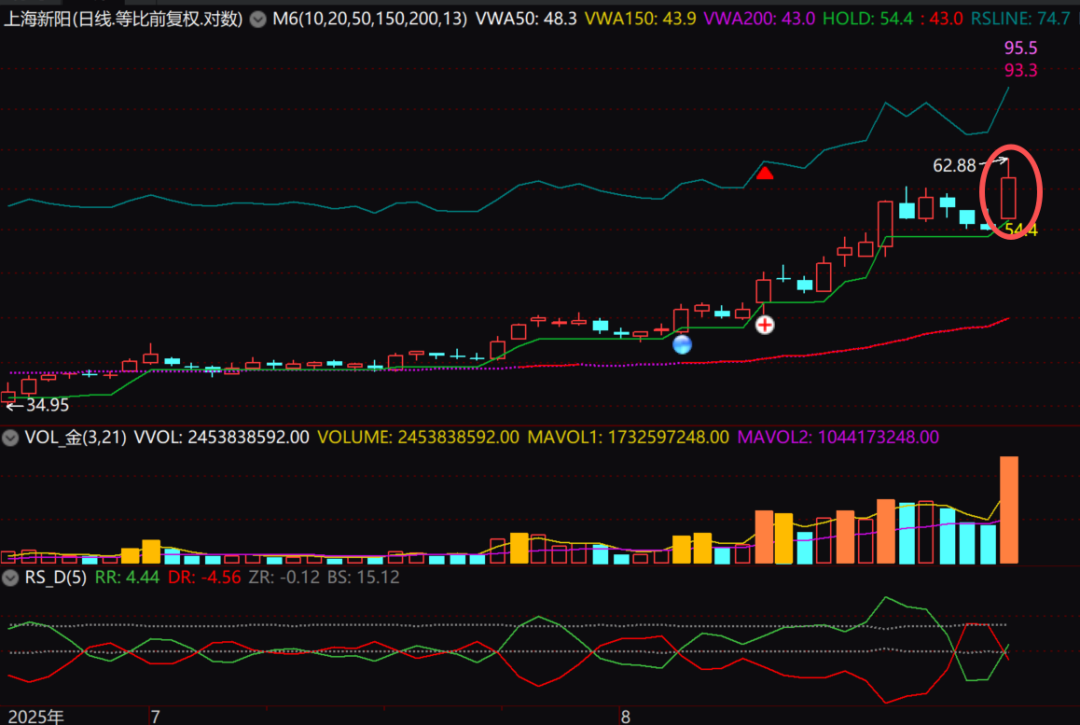This screenshot has height=725, width=1080.
Task: Click the yellow 54.4 hold label
Action: pos(1021,230)
